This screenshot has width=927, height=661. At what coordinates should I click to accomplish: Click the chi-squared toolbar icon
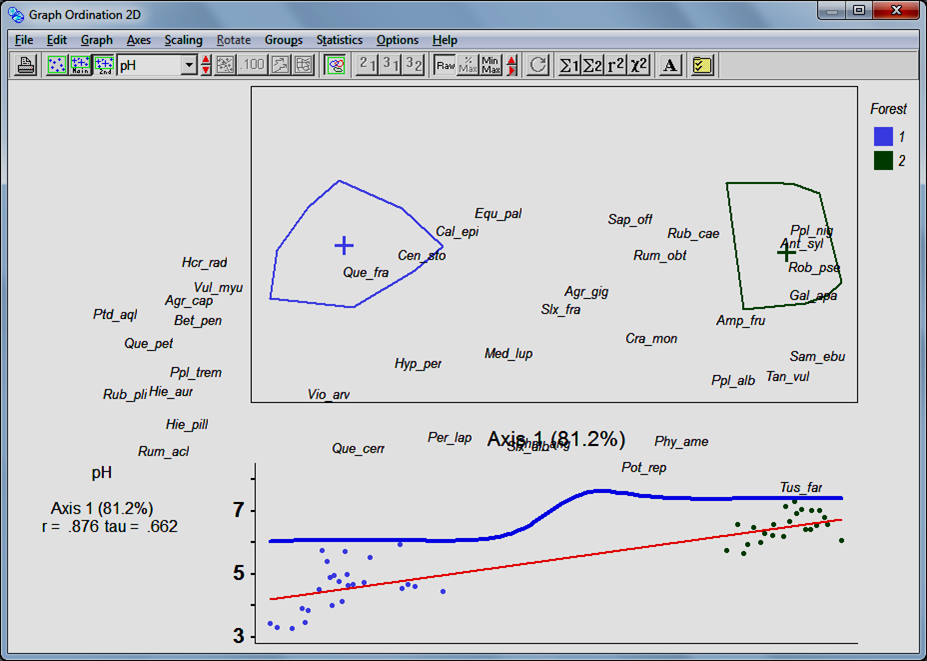(x=639, y=65)
